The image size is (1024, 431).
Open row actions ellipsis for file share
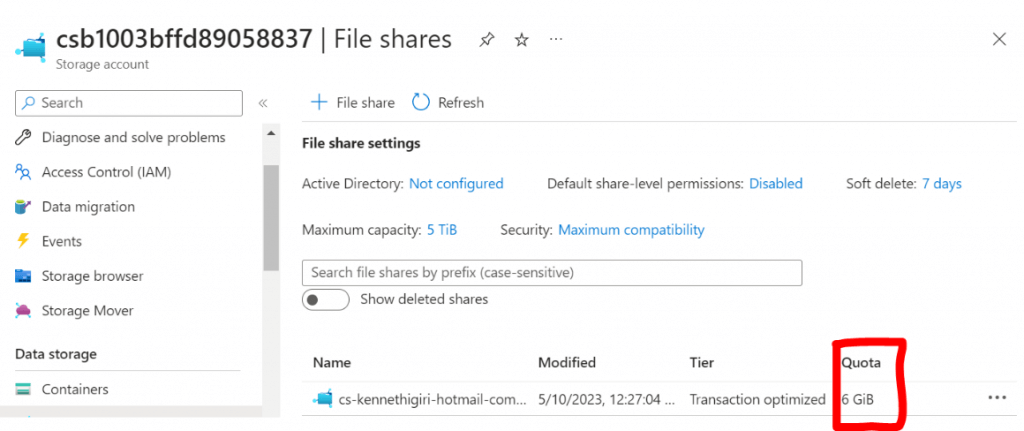[x=996, y=398]
